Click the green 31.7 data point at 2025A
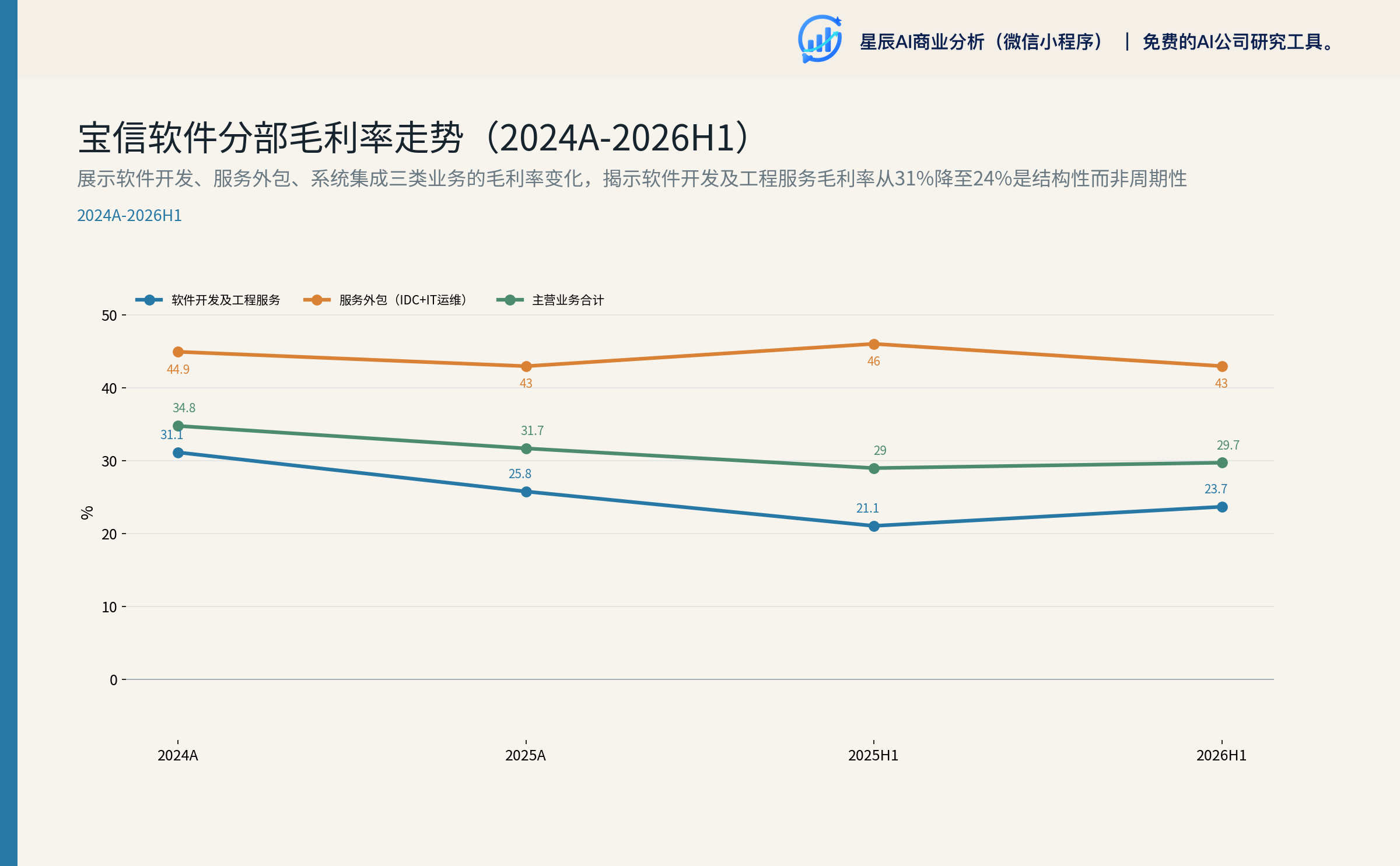The height and width of the screenshot is (866, 1400). tap(526, 448)
